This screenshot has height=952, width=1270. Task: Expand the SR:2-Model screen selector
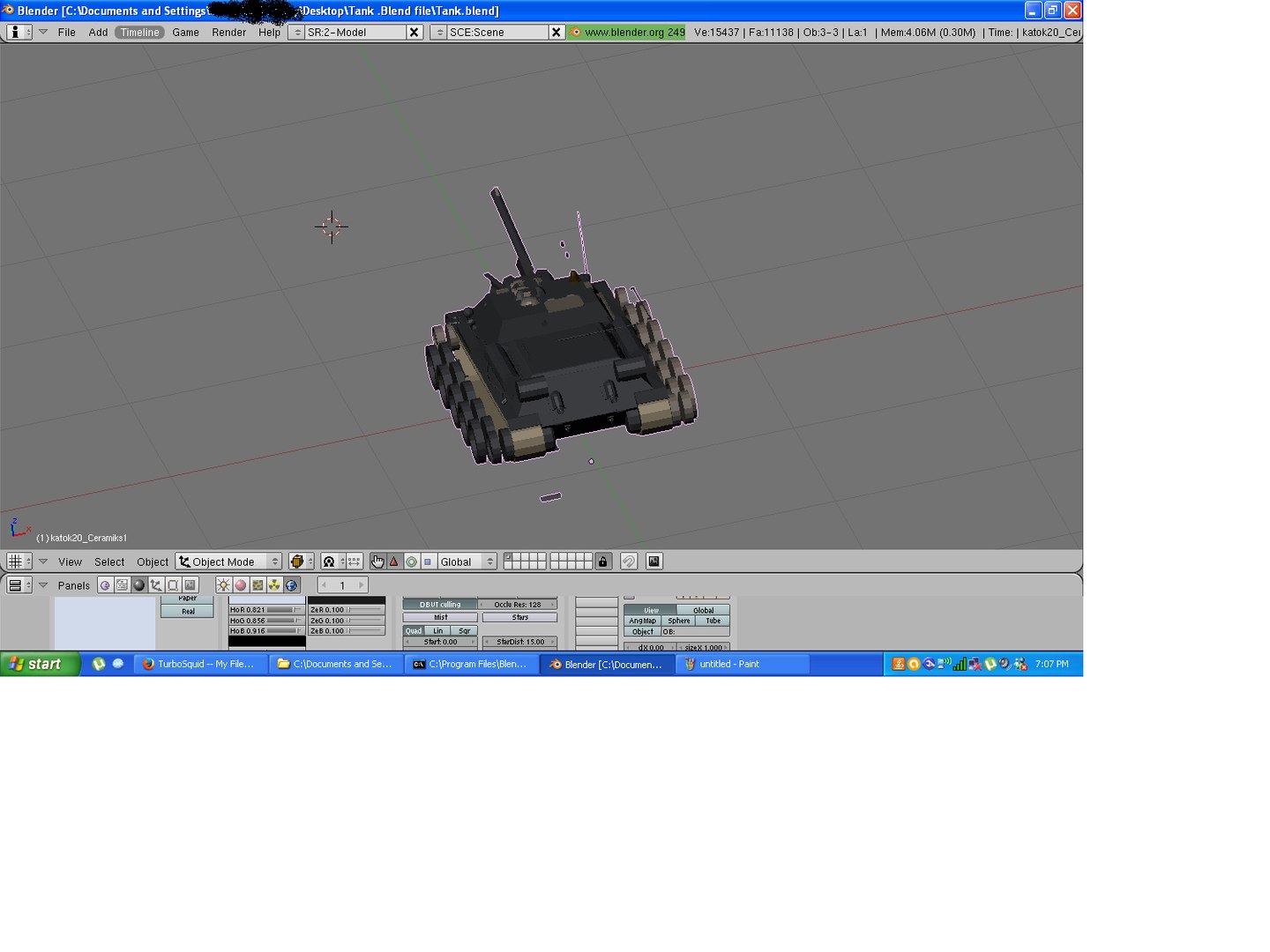coord(297,32)
